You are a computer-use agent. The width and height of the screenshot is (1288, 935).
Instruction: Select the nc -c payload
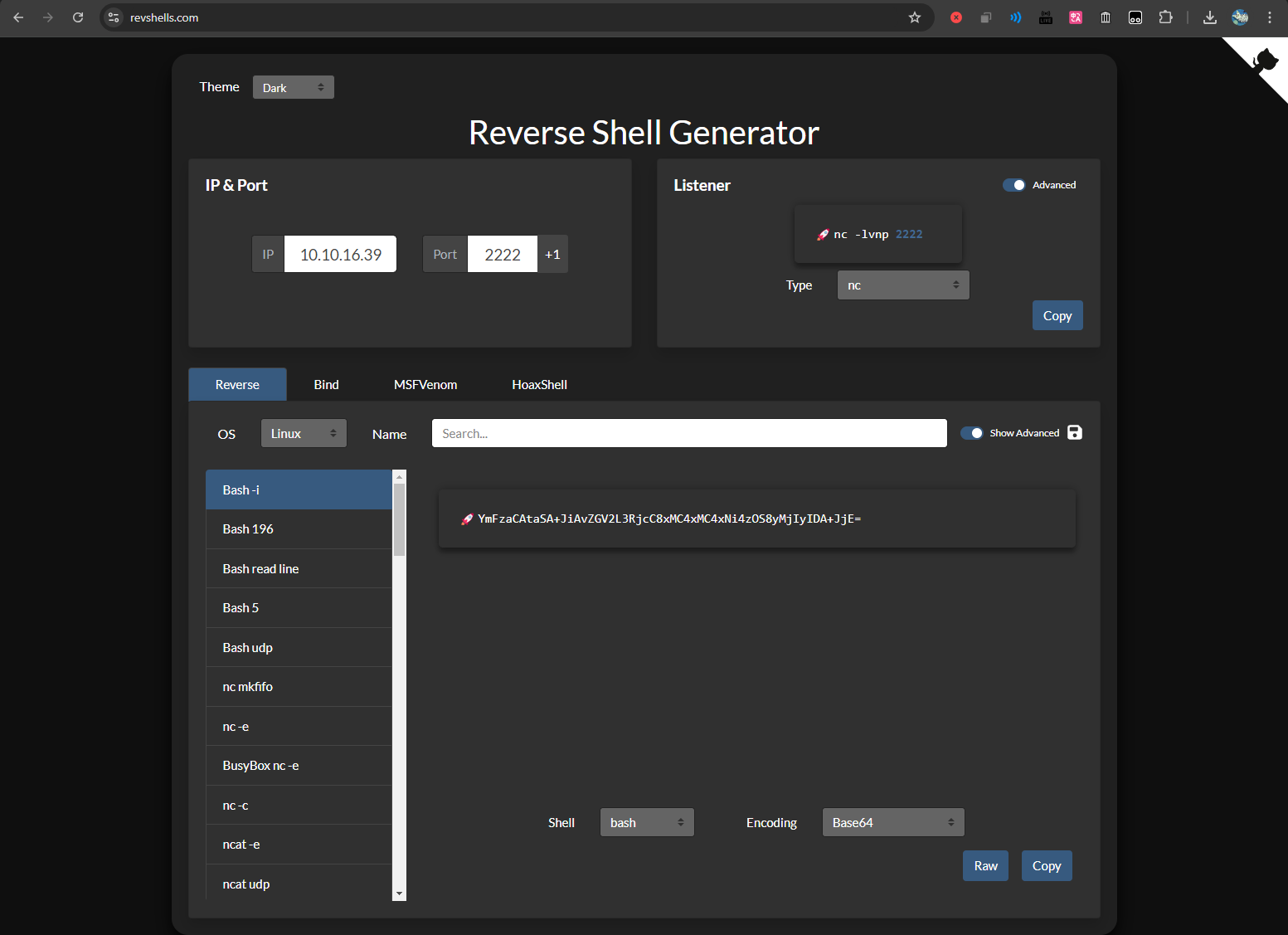(299, 805)
